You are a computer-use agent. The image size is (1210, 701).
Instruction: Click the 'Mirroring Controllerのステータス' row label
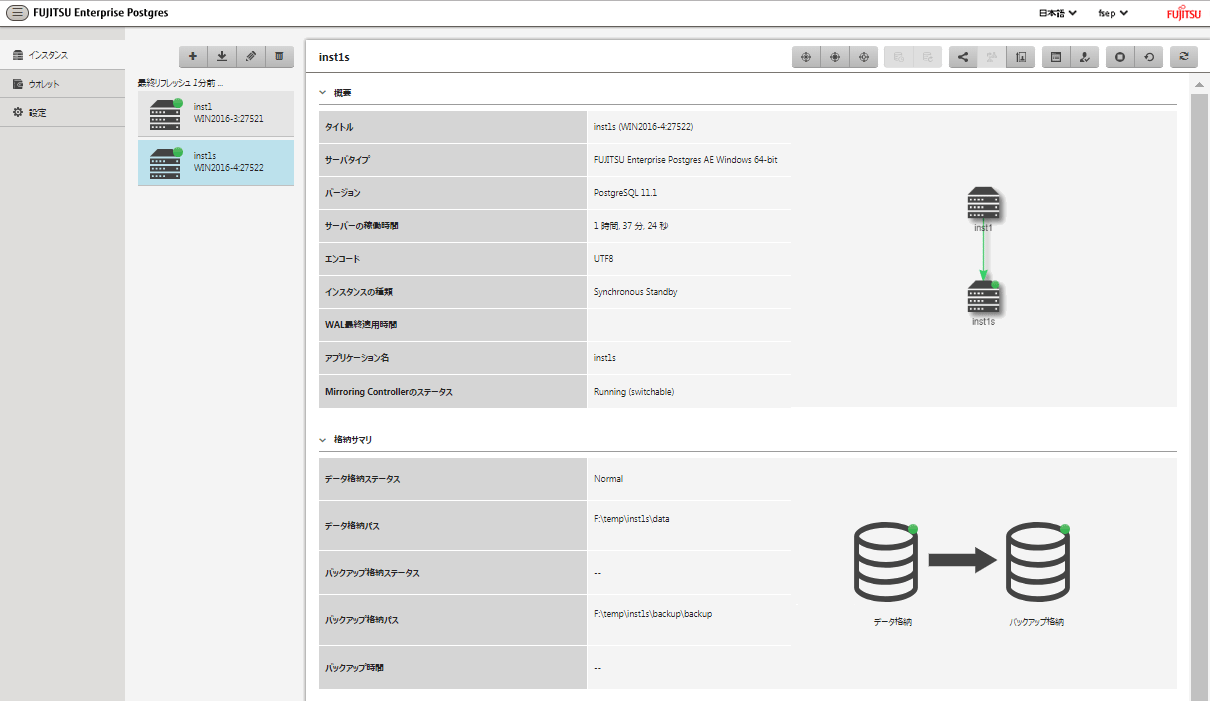389,392
